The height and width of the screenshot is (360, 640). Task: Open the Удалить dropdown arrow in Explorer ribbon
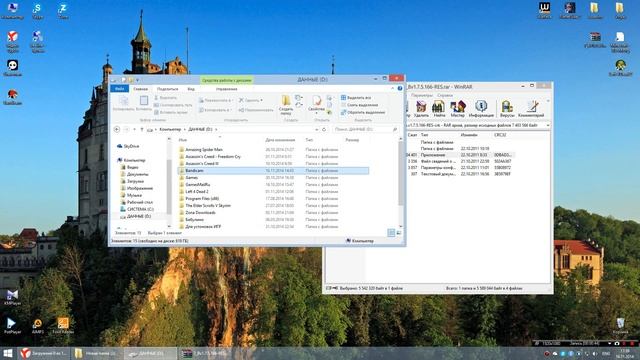261,100
